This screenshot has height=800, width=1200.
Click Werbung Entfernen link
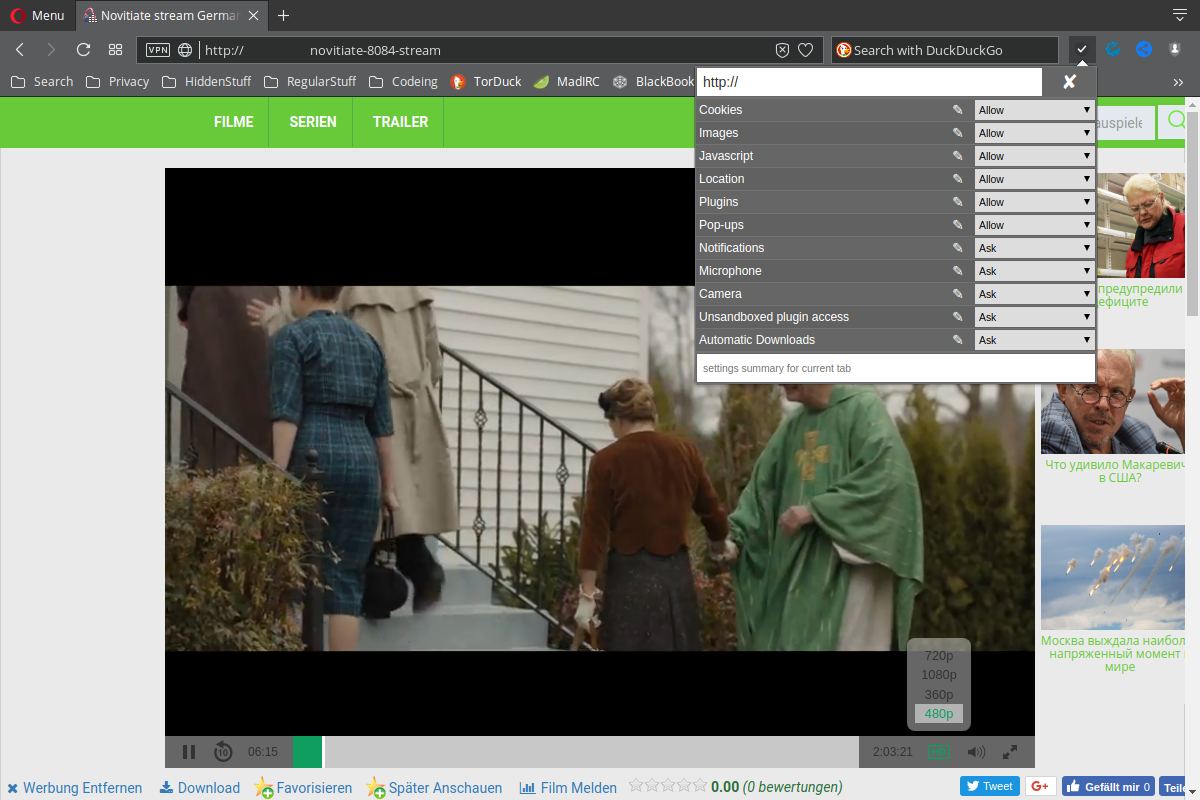tap(75, 788)
